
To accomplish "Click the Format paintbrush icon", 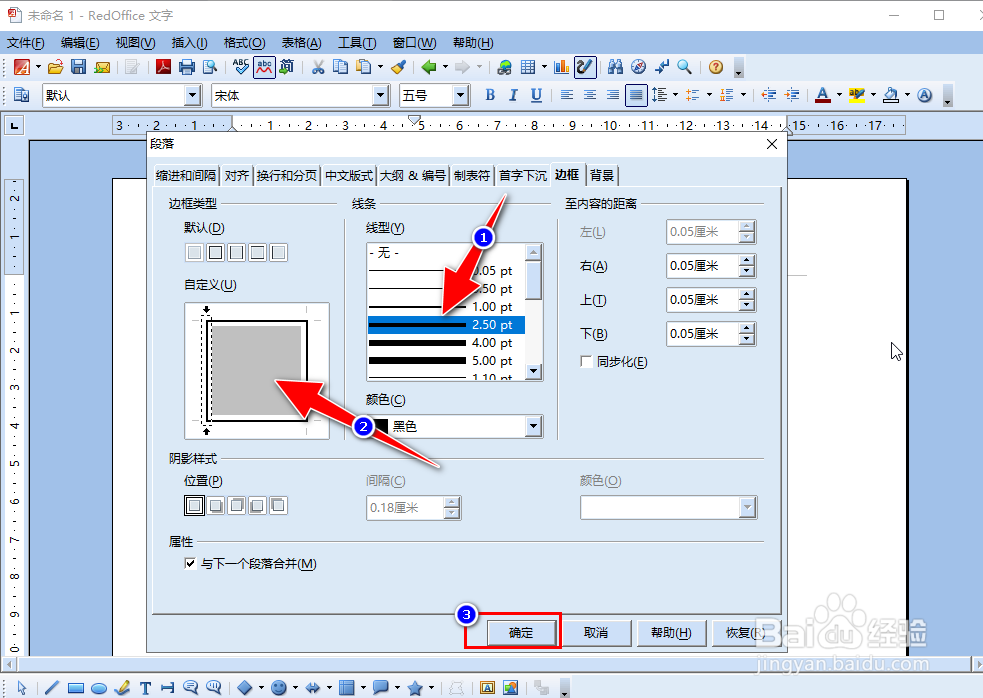I will pyautogui.click(x=399, y=67).
